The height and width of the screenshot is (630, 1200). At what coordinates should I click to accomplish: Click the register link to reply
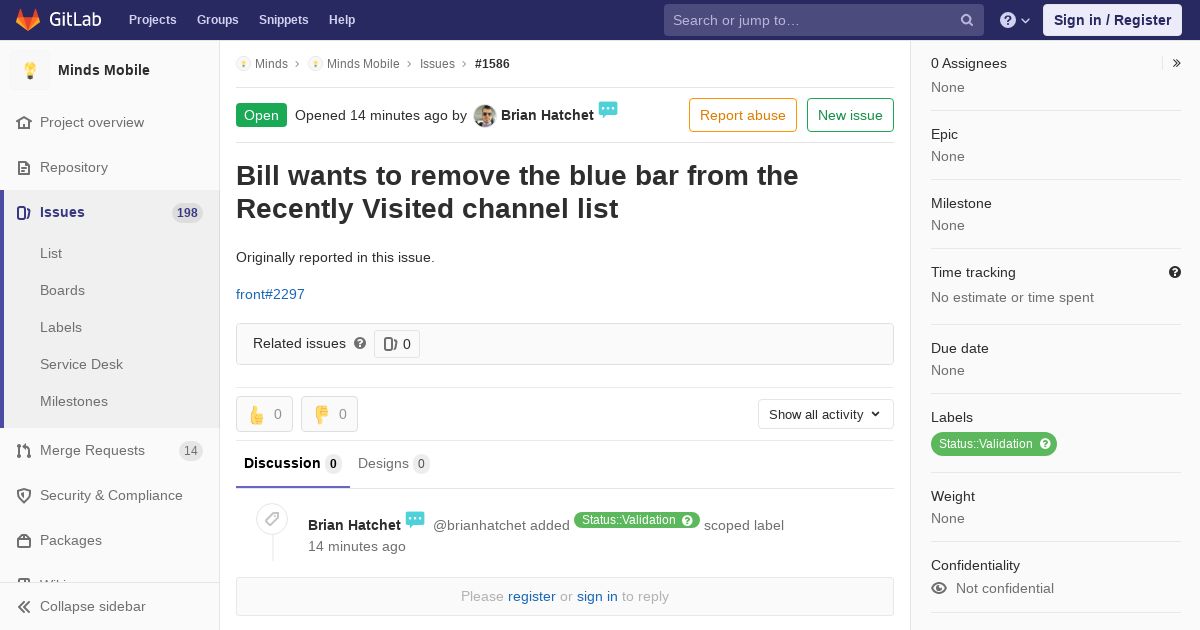point(532,596)
